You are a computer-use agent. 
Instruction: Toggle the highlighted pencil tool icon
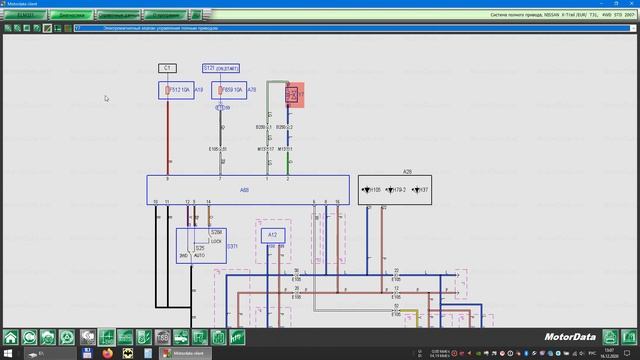click(47, 28)
